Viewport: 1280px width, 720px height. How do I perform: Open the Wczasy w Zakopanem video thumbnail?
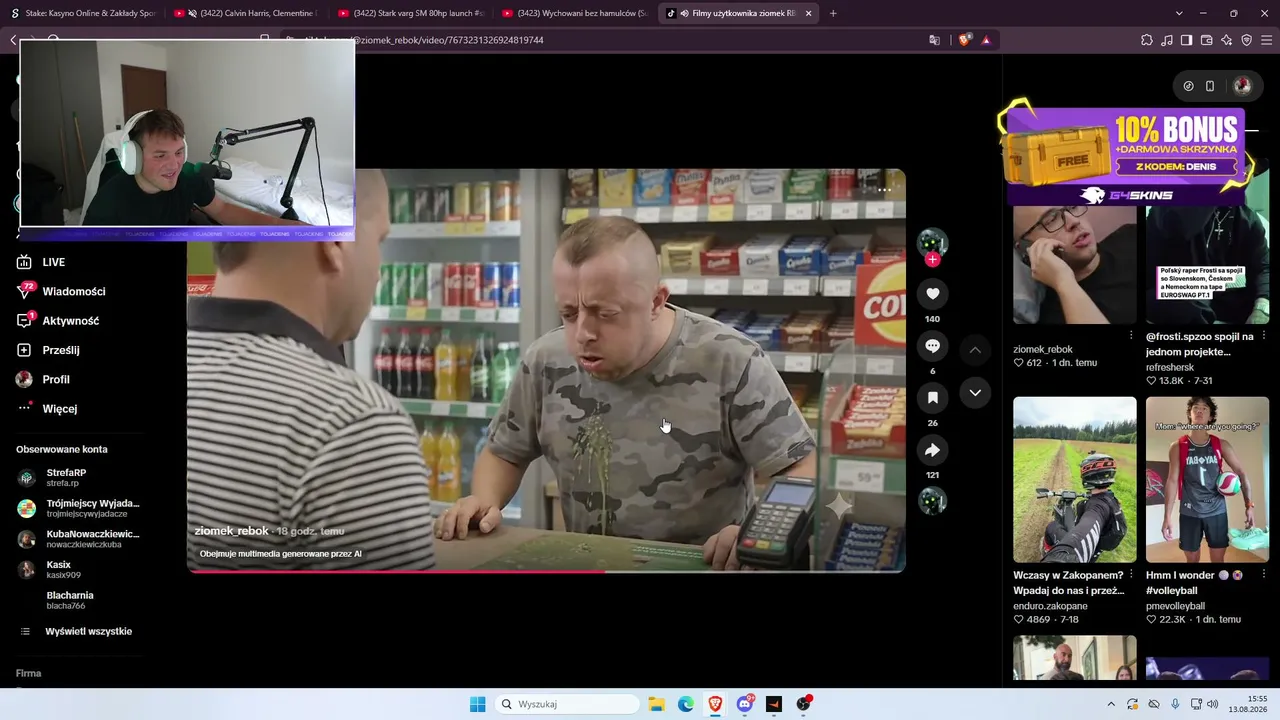1074,480
